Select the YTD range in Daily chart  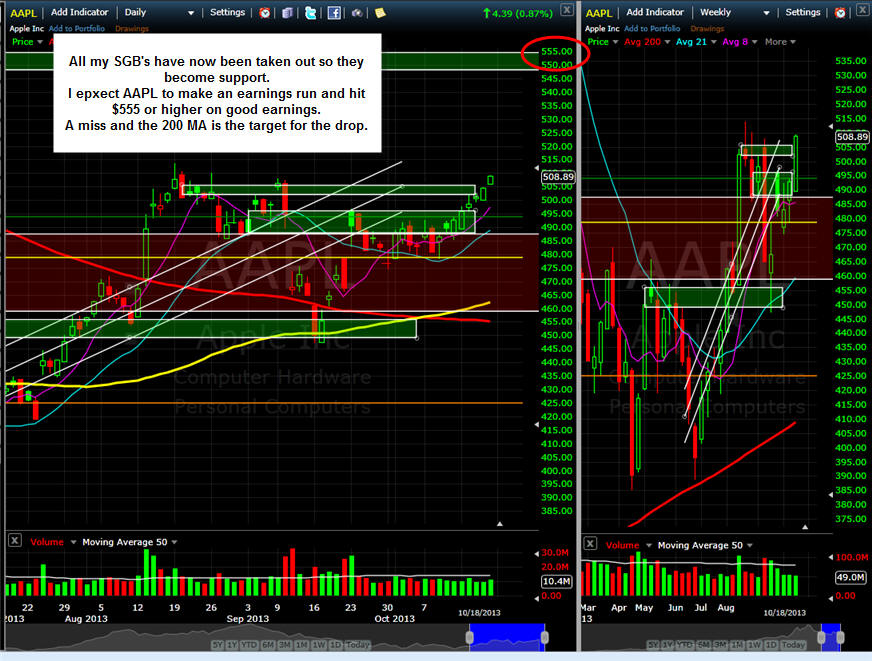(x=249, y=645)
